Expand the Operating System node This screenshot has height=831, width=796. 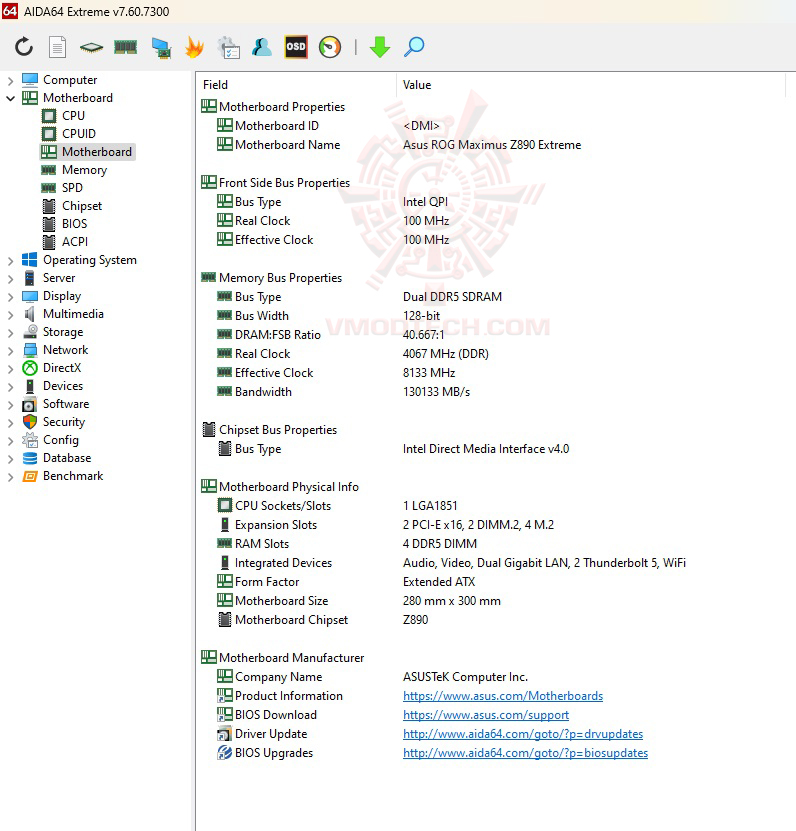pos(10,260)
